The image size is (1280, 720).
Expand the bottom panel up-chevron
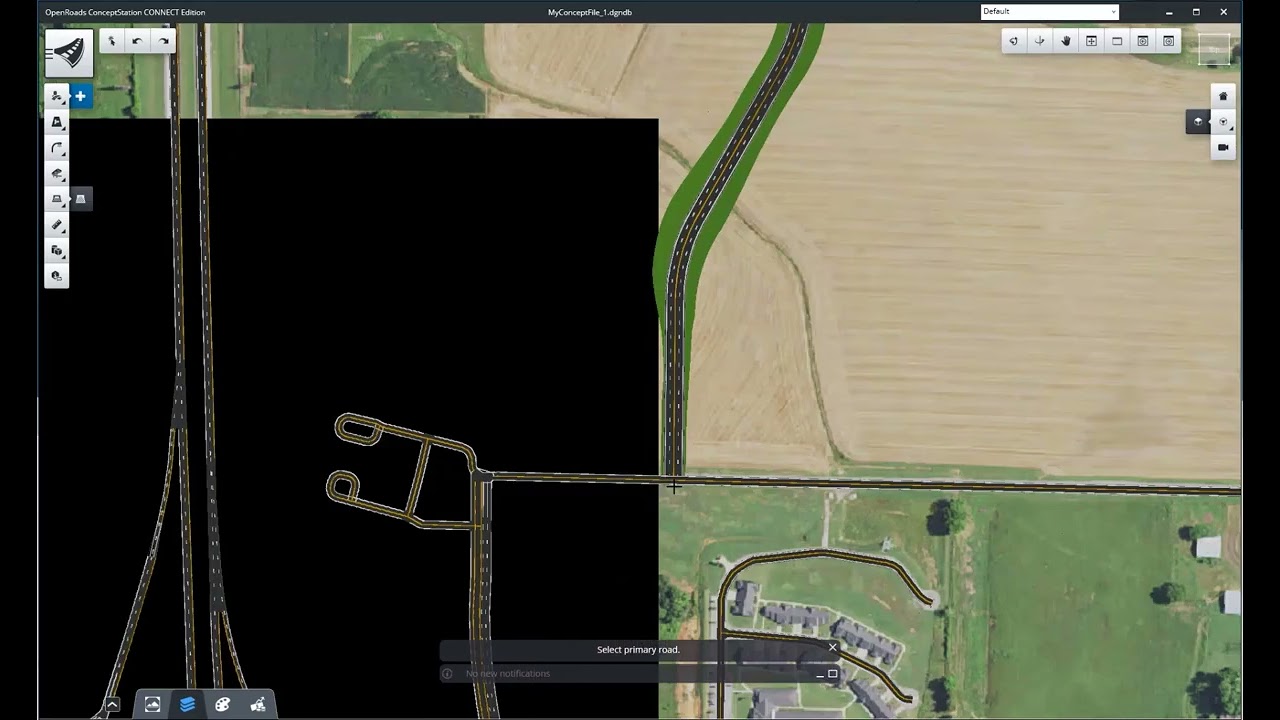click(112, 704)
